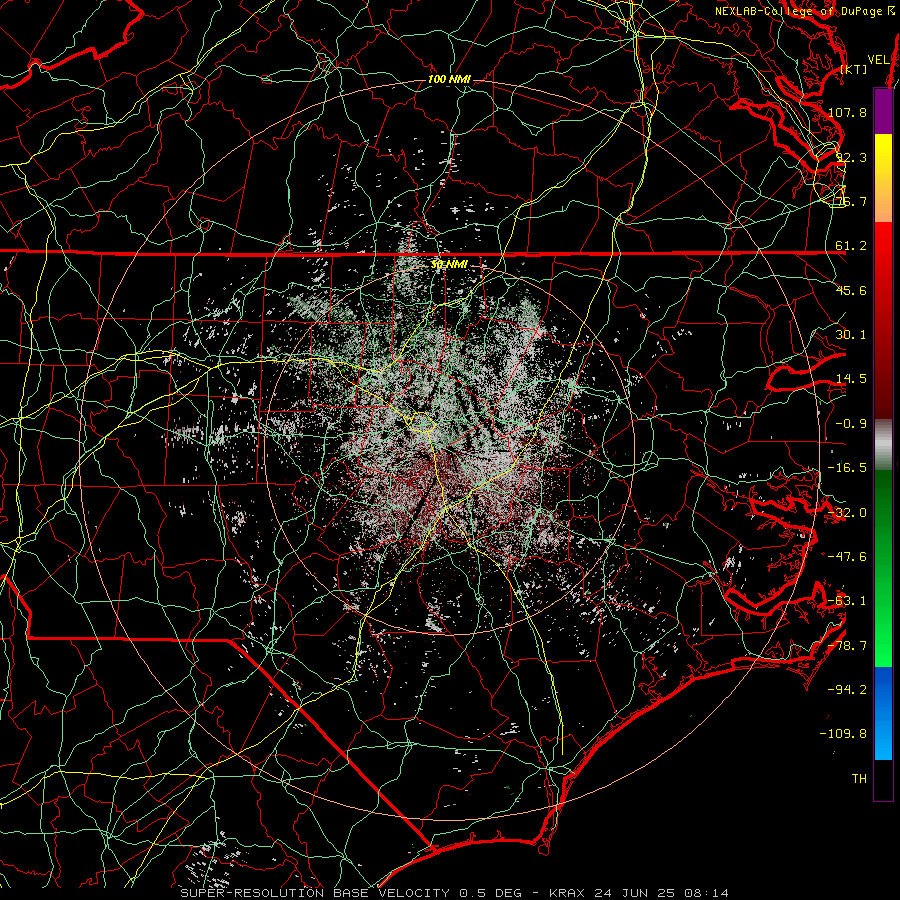Click the KRAX 24 JUN 25 08:14 timestamp
The image size is (900, 900).
638,893
